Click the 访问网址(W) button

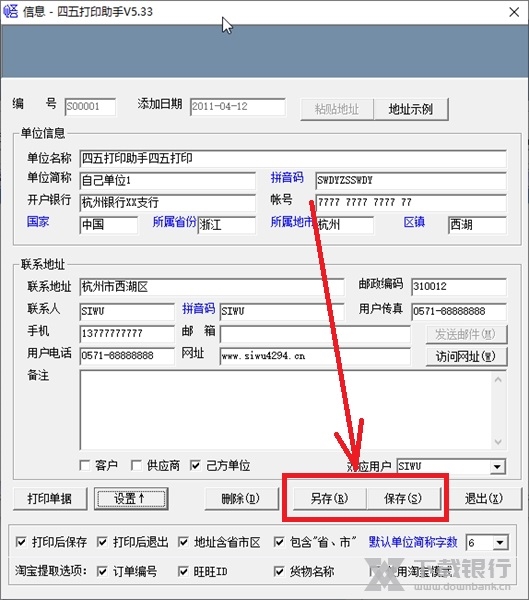[467, 357]
